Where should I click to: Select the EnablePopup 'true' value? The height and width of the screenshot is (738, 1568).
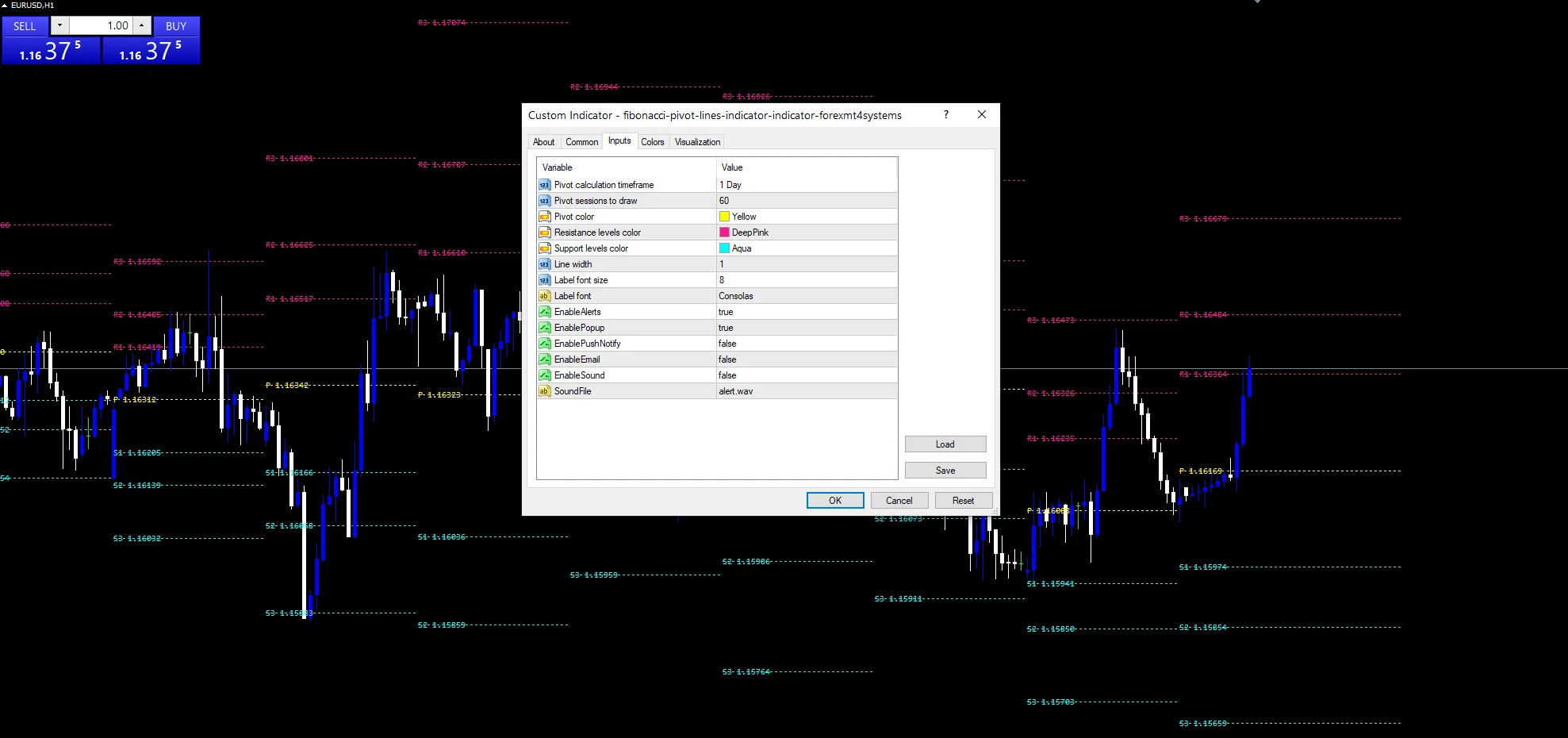[726, 328]
